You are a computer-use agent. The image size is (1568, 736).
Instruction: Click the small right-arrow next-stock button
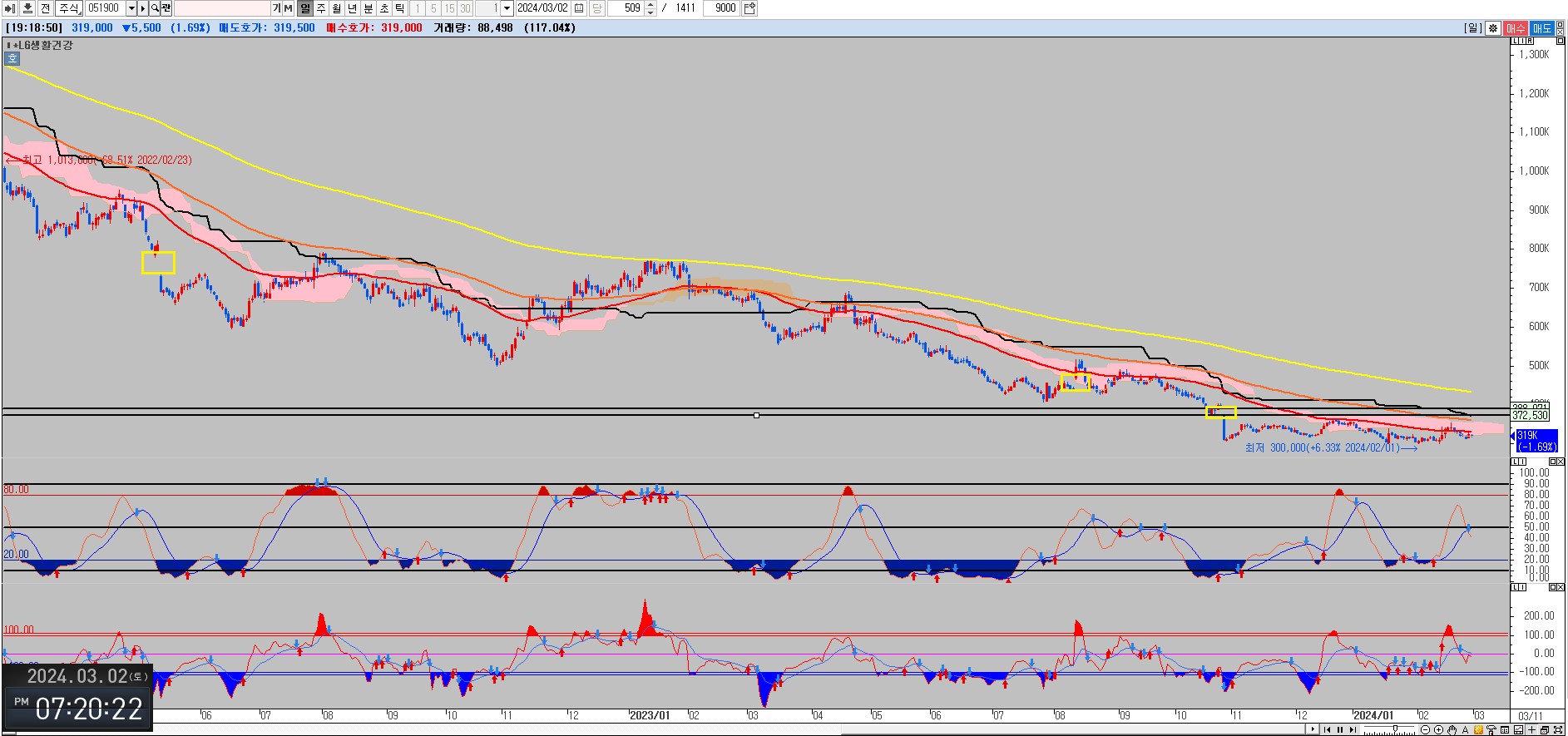click(x=143, y=8)
